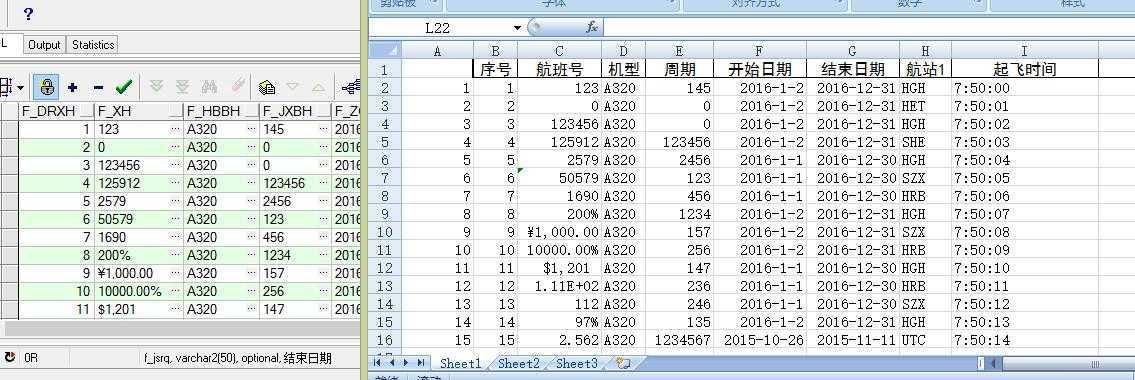Click the status bar icon left of 0R
This screenshot has width=1135, height=380.
pyautogui.click(x=9, y=358)
